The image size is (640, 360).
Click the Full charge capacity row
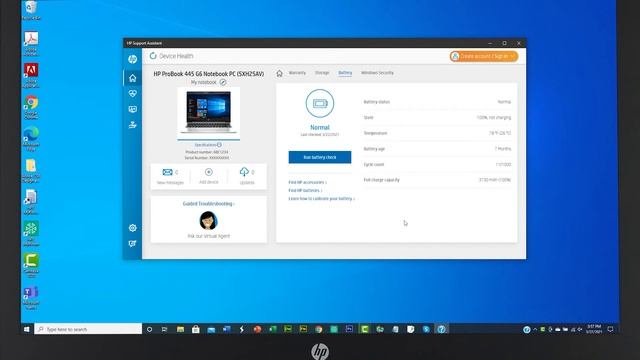437,180
